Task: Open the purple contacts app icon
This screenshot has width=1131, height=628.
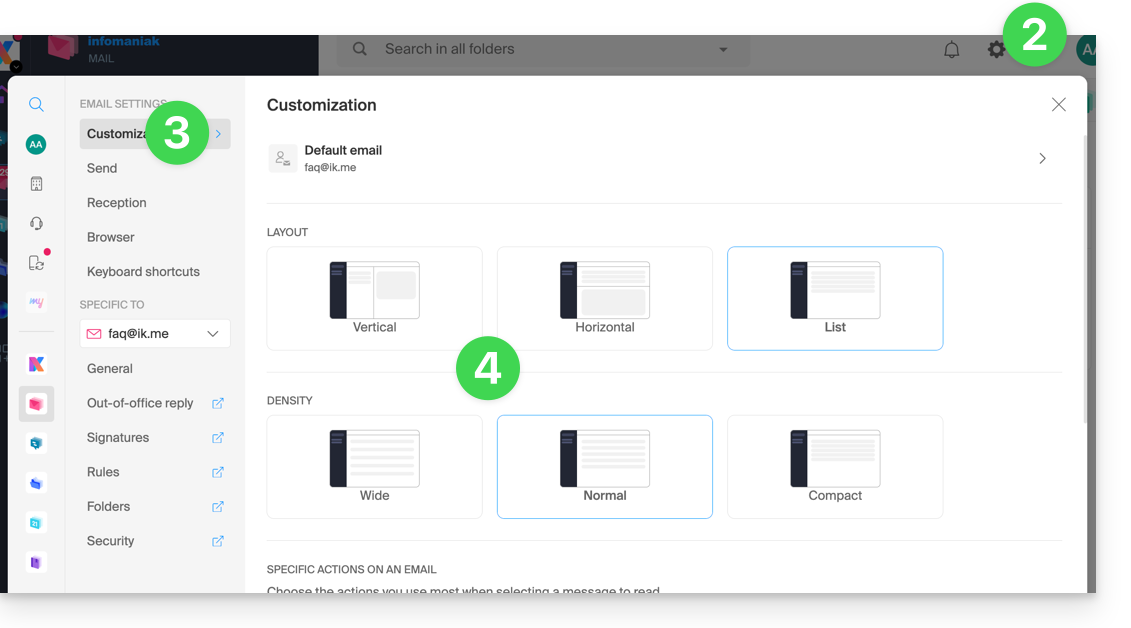Action: click(36, 562)
